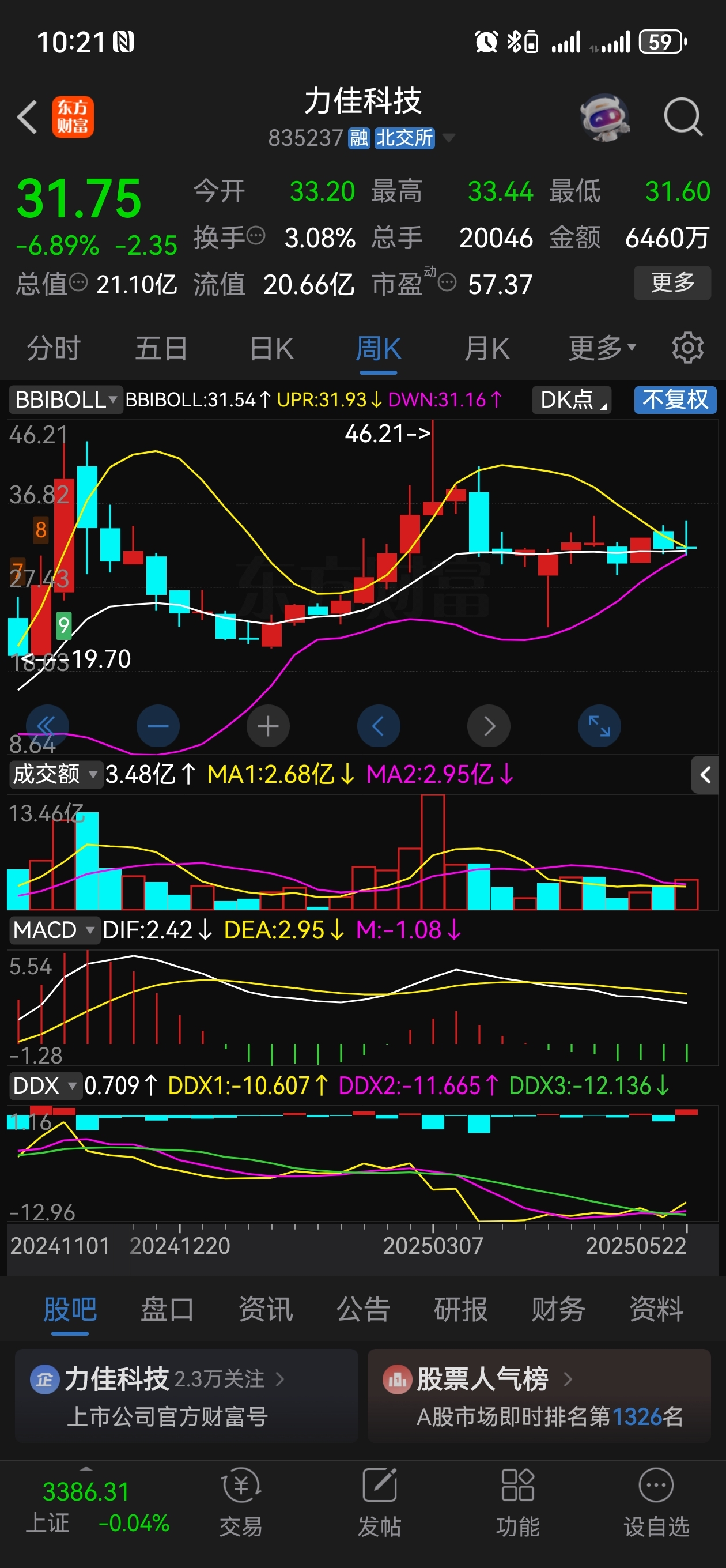Image resolution: width=726 pixels, height=1568 pixels.
Task: Open 力佳科技 official account chevron
Action: pos(280,1379)
